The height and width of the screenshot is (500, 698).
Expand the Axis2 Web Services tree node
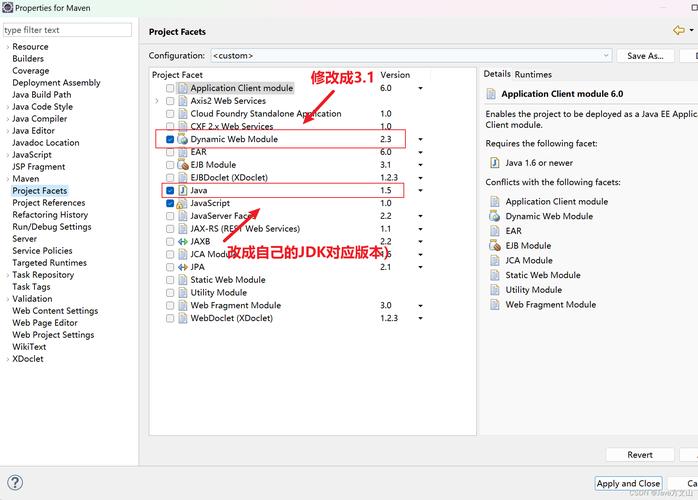tap(157, 101)
